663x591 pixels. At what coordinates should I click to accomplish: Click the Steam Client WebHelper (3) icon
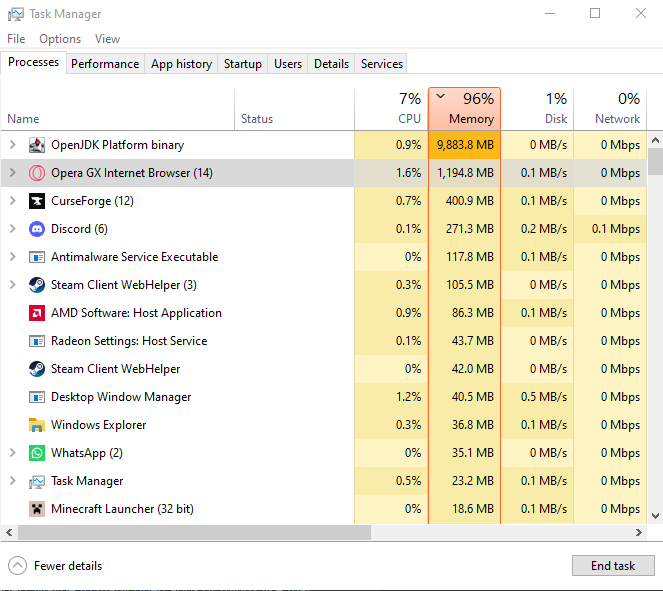37,285
